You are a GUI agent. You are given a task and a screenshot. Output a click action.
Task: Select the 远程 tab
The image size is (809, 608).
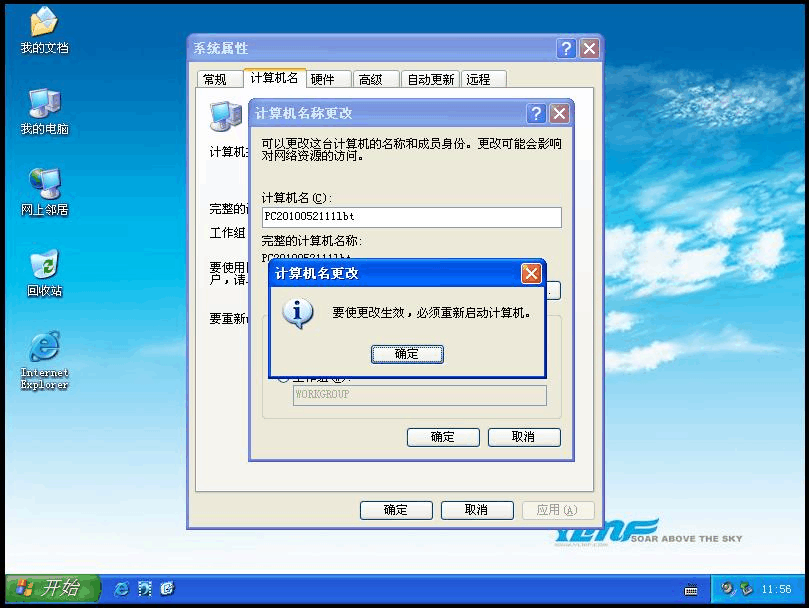point(478,80)
